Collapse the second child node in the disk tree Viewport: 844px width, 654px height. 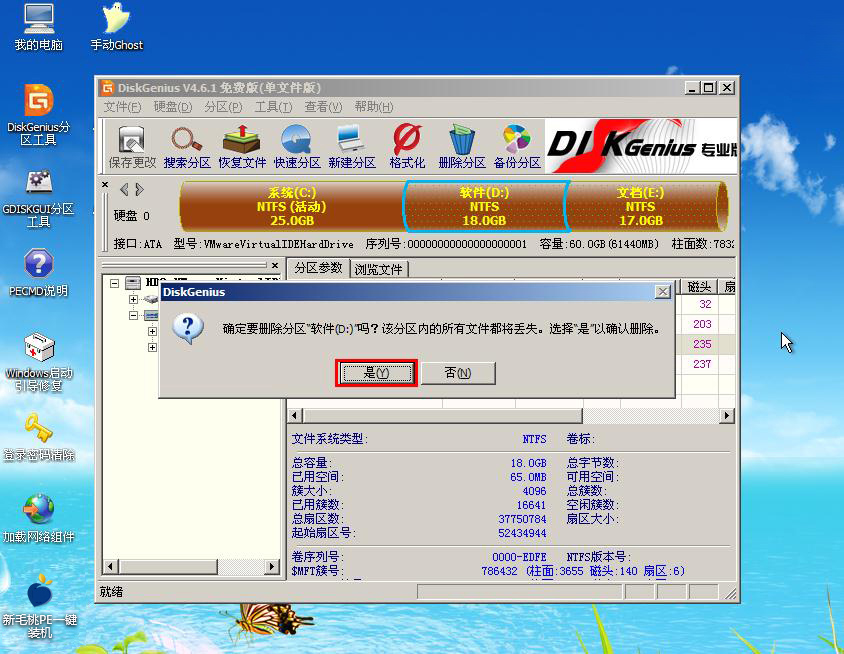click(133, 315)
